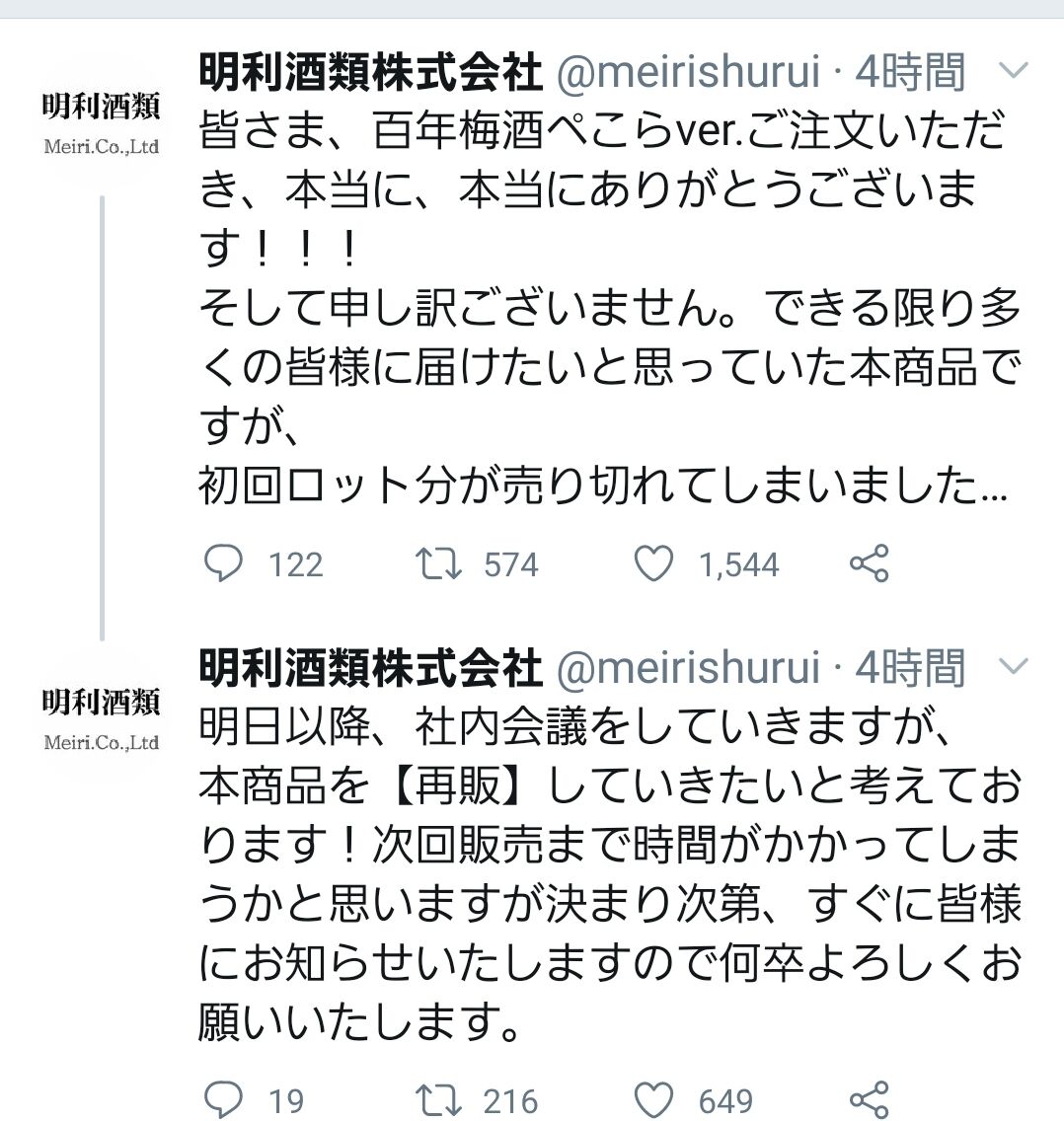This screenshot has width=1064, height=1121.
Task: Open the dropdown arrow on the first tweet
Action: point(1014,71)
